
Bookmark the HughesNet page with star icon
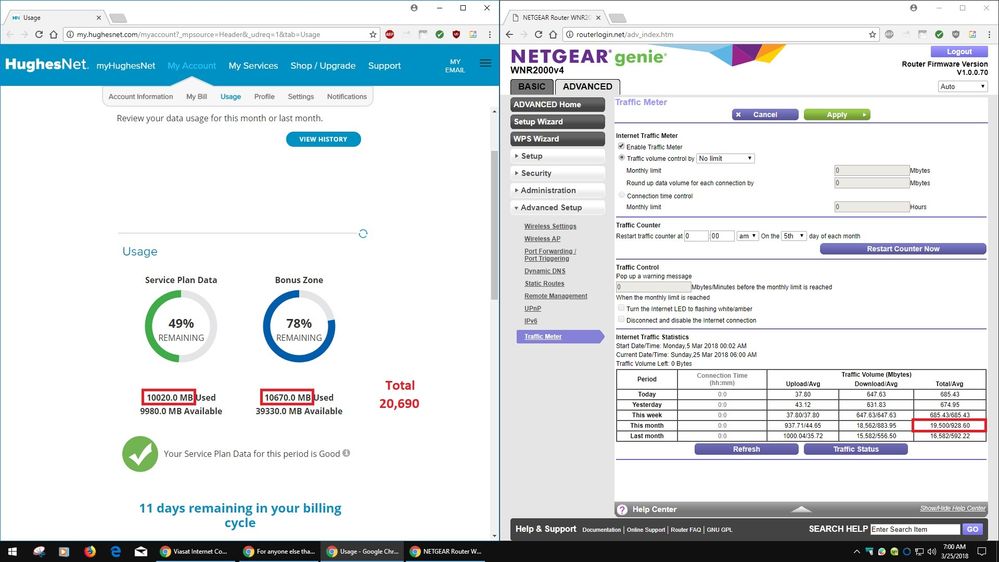coord(373,34)
